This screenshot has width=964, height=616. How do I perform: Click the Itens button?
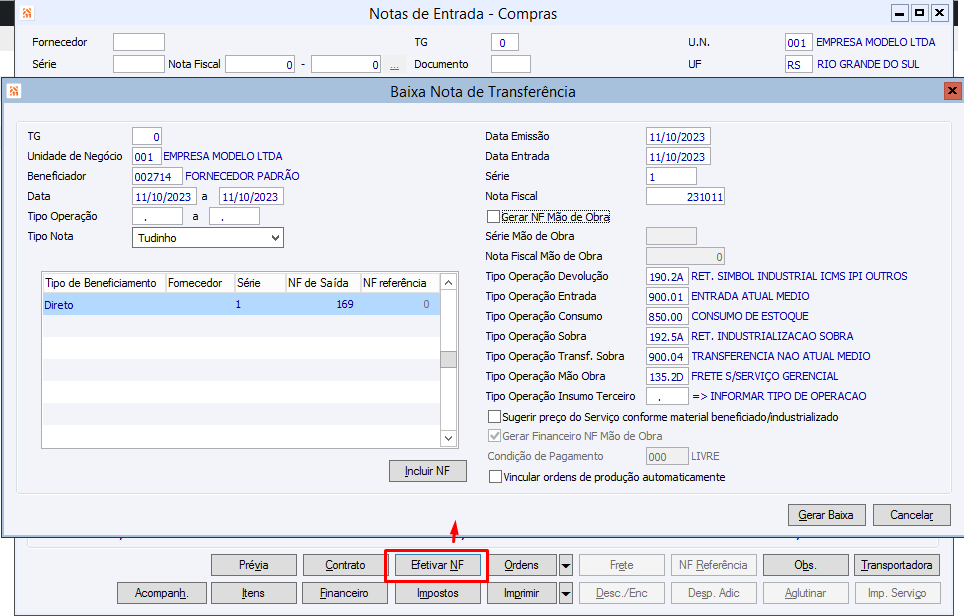(x=254, y=593)
